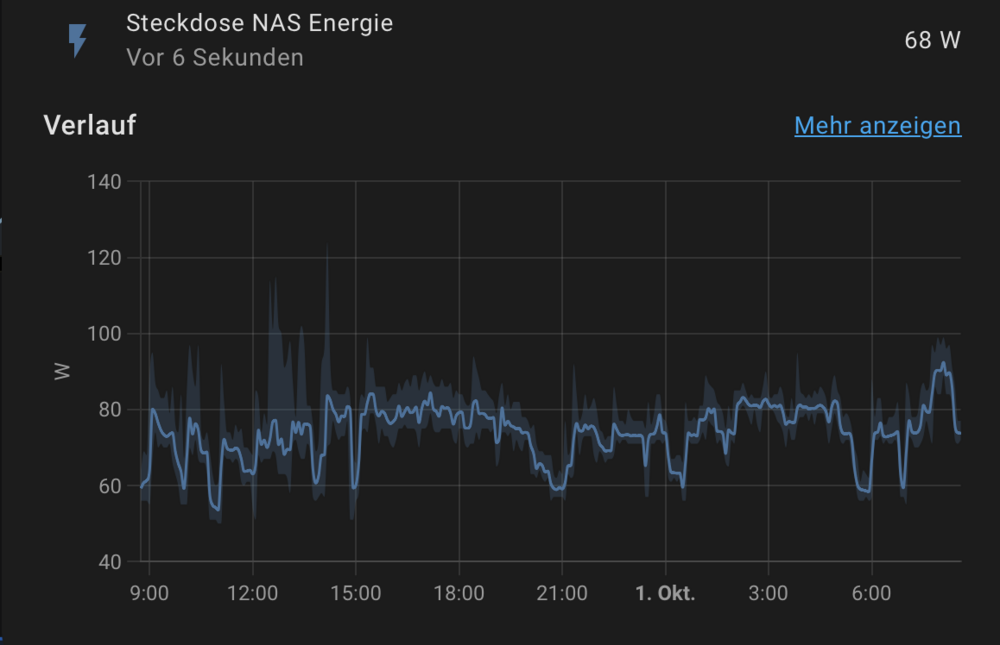Click the 'W' y-axis unit label
This screenshot has height=645, width=1000.
click(x=62, y=371)
